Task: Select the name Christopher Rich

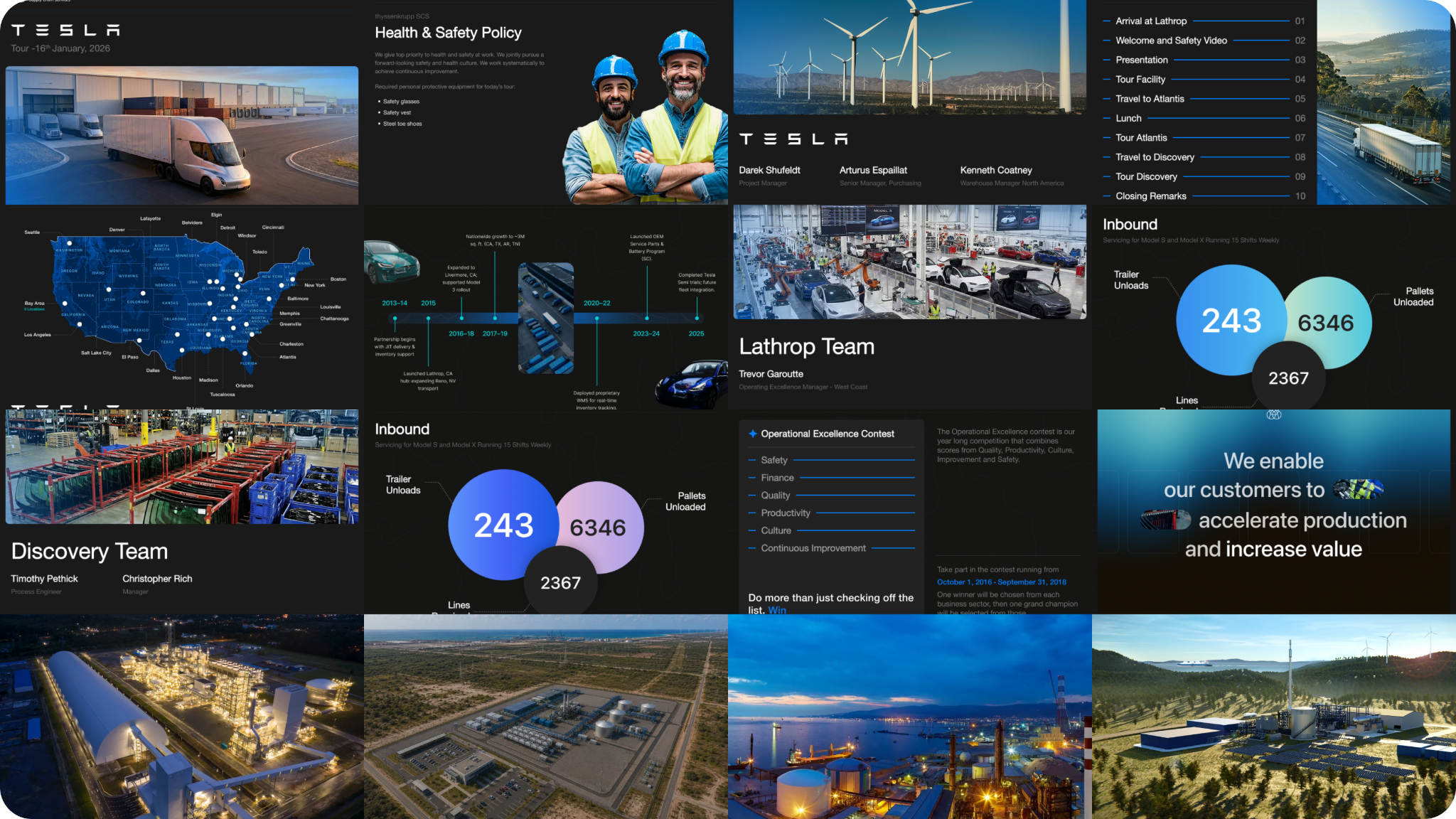Action: click(x=157, y=579)
